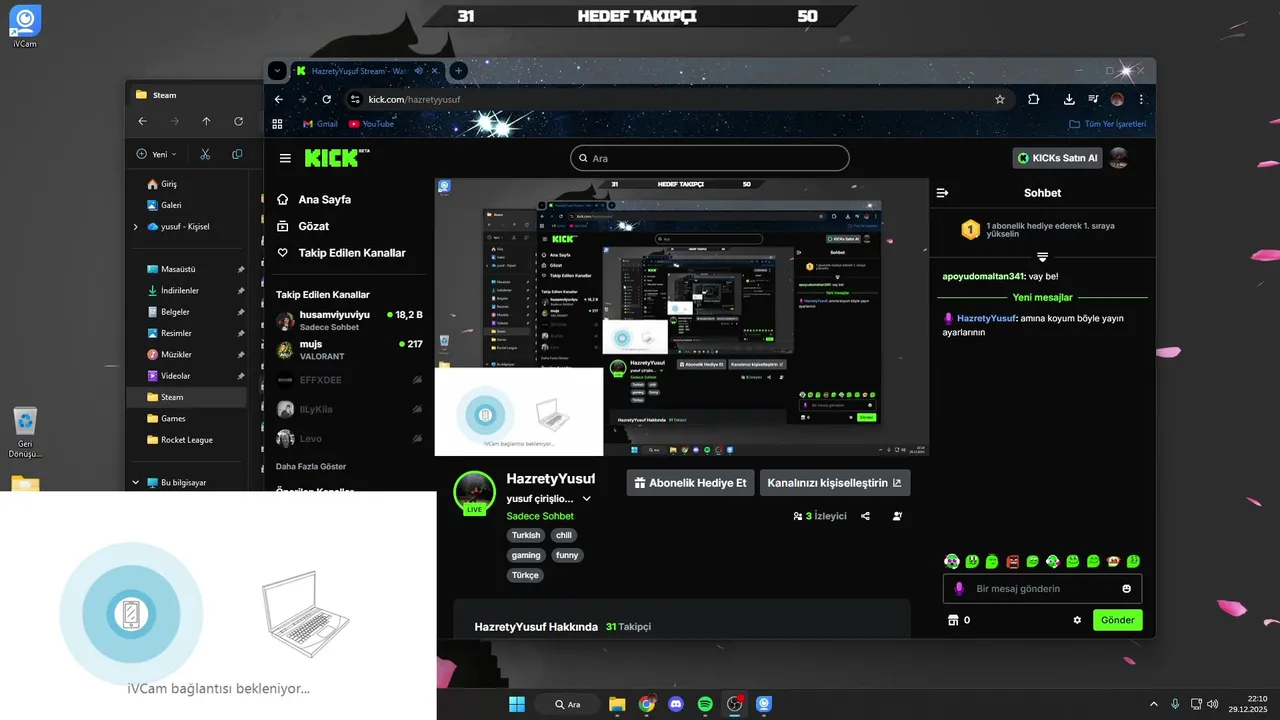1280x720 pixels.
Task: Click copy icon in Explorer toolbar
Action: click(237, 154)
